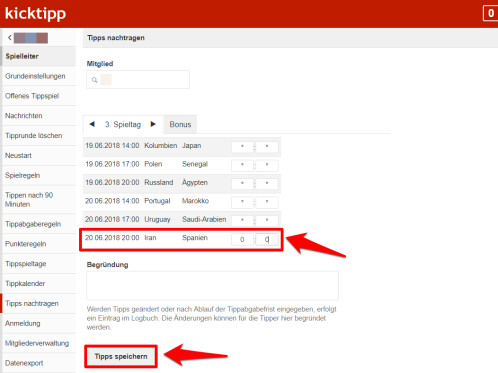
Task: Click Japan away score field
Action: coord(267,146)
